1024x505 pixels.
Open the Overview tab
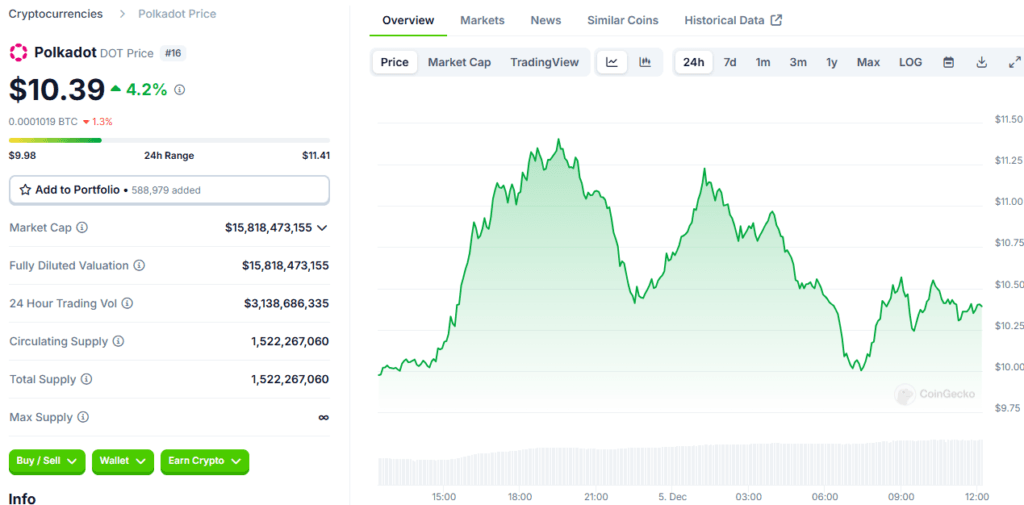(x=408, y=20)
